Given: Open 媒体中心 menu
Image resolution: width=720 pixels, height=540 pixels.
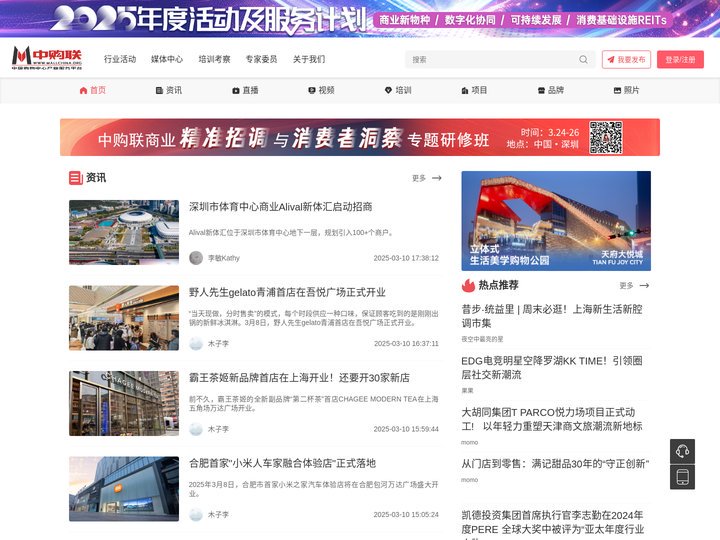Looking at the screenshot, I should tap(167, 59).
